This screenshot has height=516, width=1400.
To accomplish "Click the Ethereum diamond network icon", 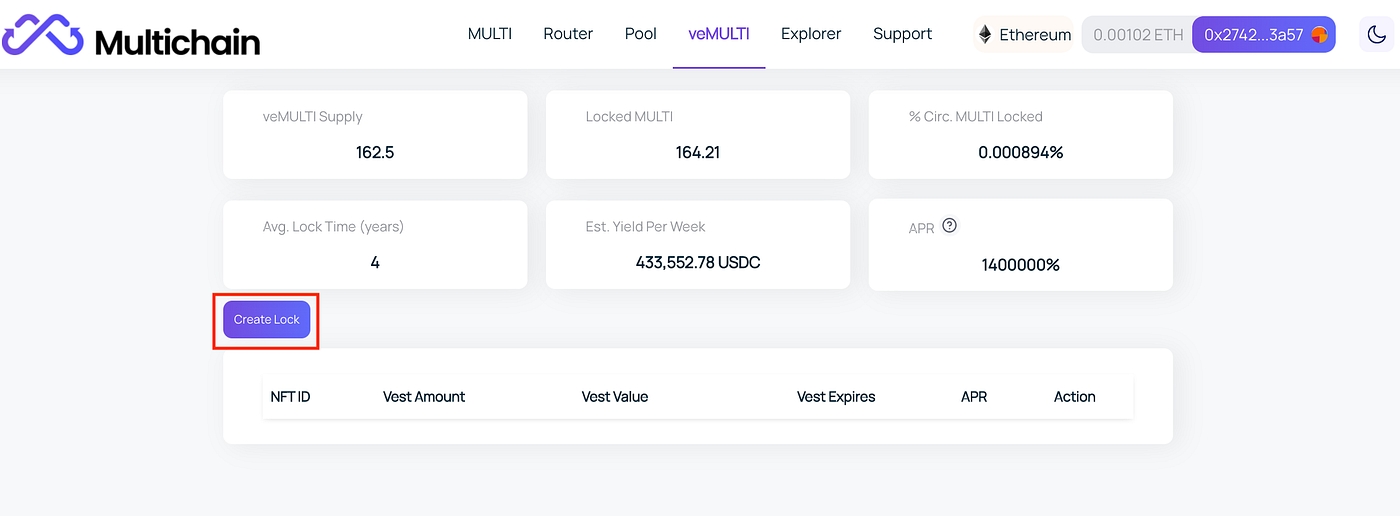I will click(985, 35).
